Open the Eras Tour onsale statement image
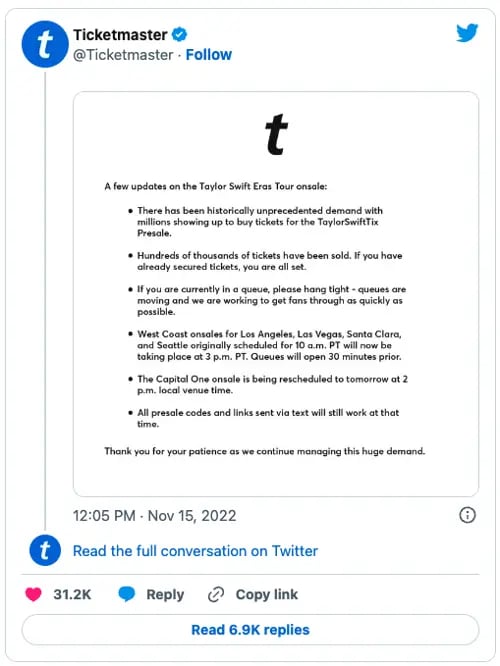Screen dimensions: 500x666 point(276,294)
